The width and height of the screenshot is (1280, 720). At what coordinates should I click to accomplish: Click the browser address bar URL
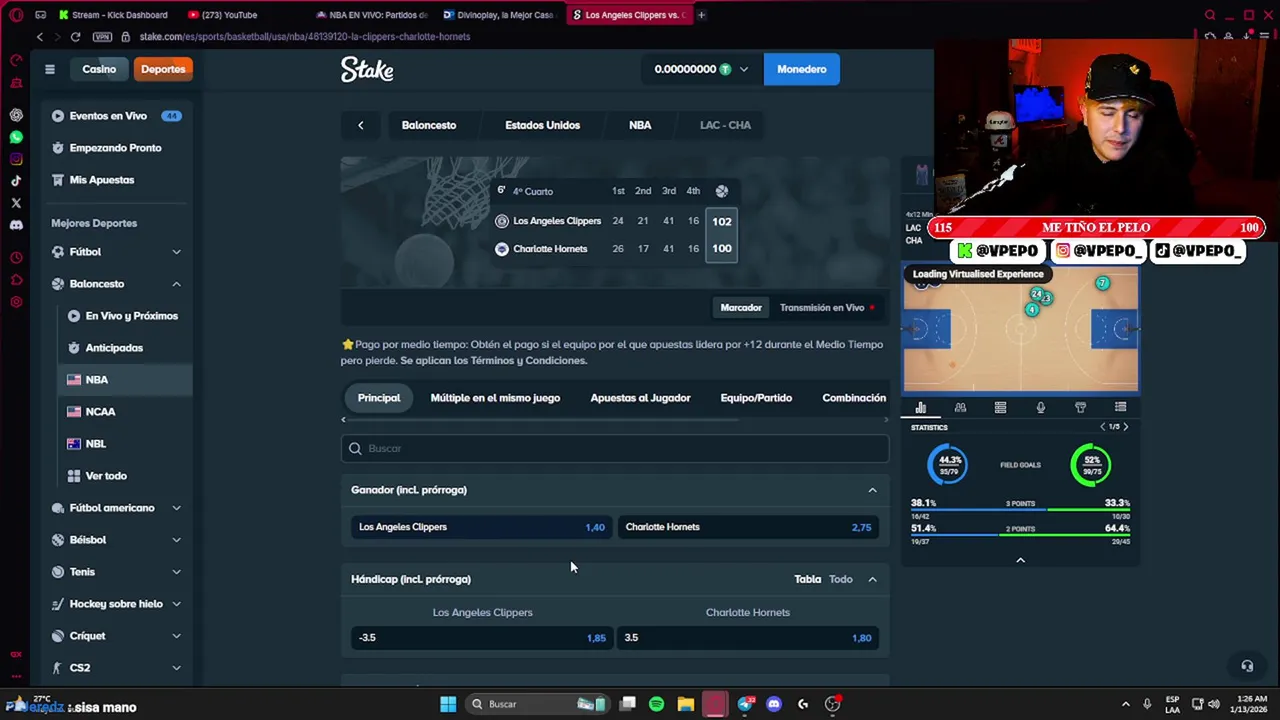[x=304, y=37]
